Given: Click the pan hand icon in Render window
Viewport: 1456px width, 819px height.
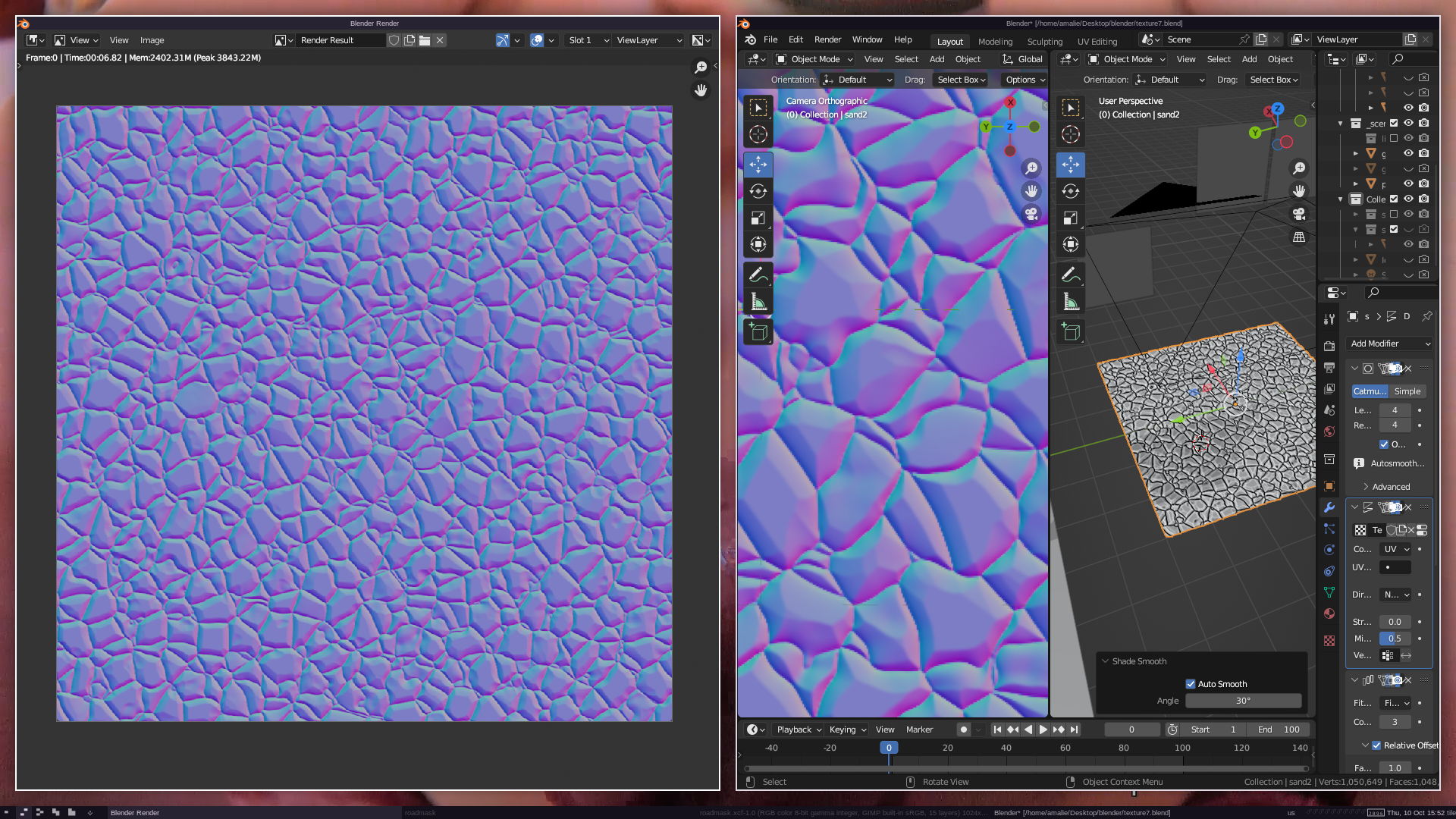Looking at the screenshot, I should click(701, 90).
